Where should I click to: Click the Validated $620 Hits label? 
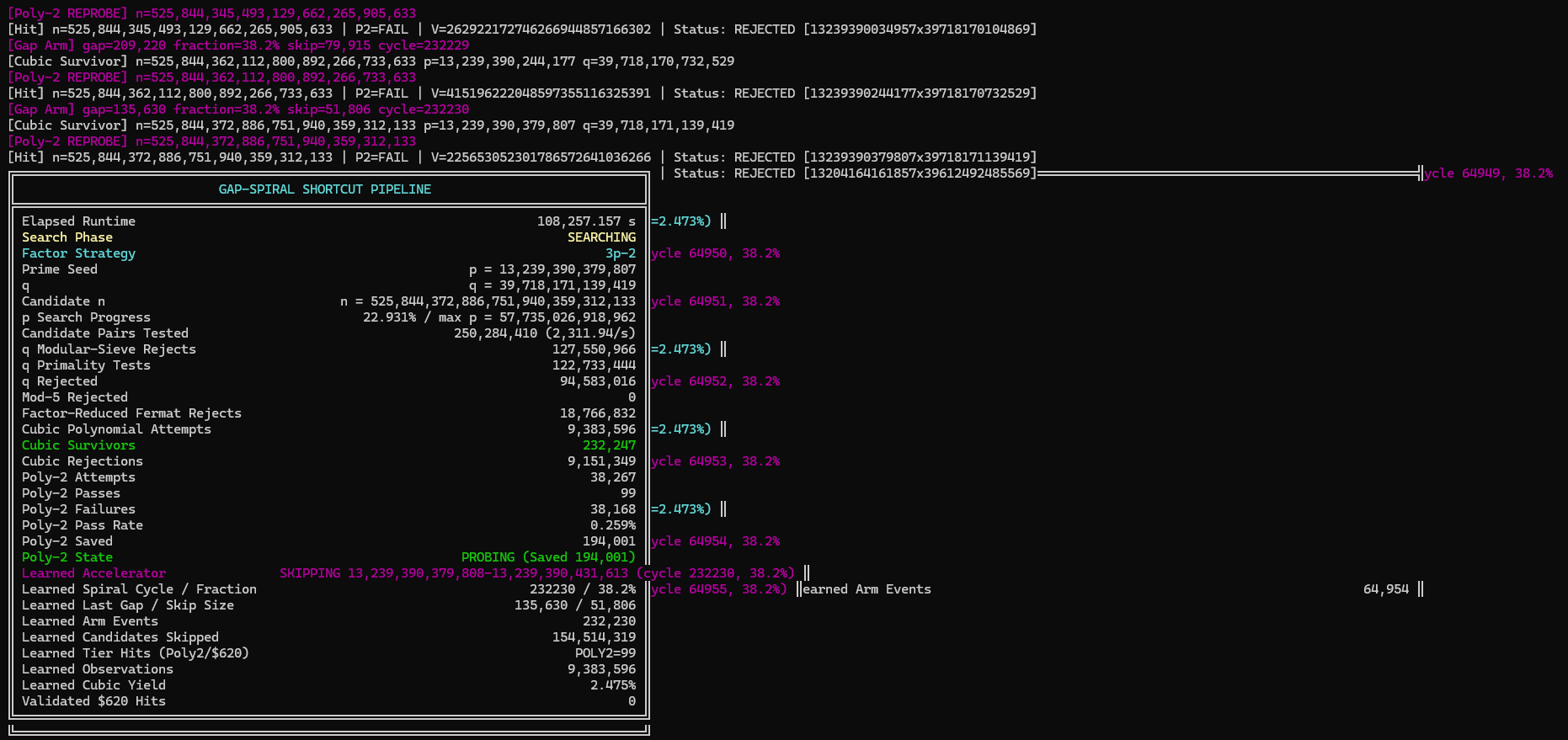tap(93, 701)
